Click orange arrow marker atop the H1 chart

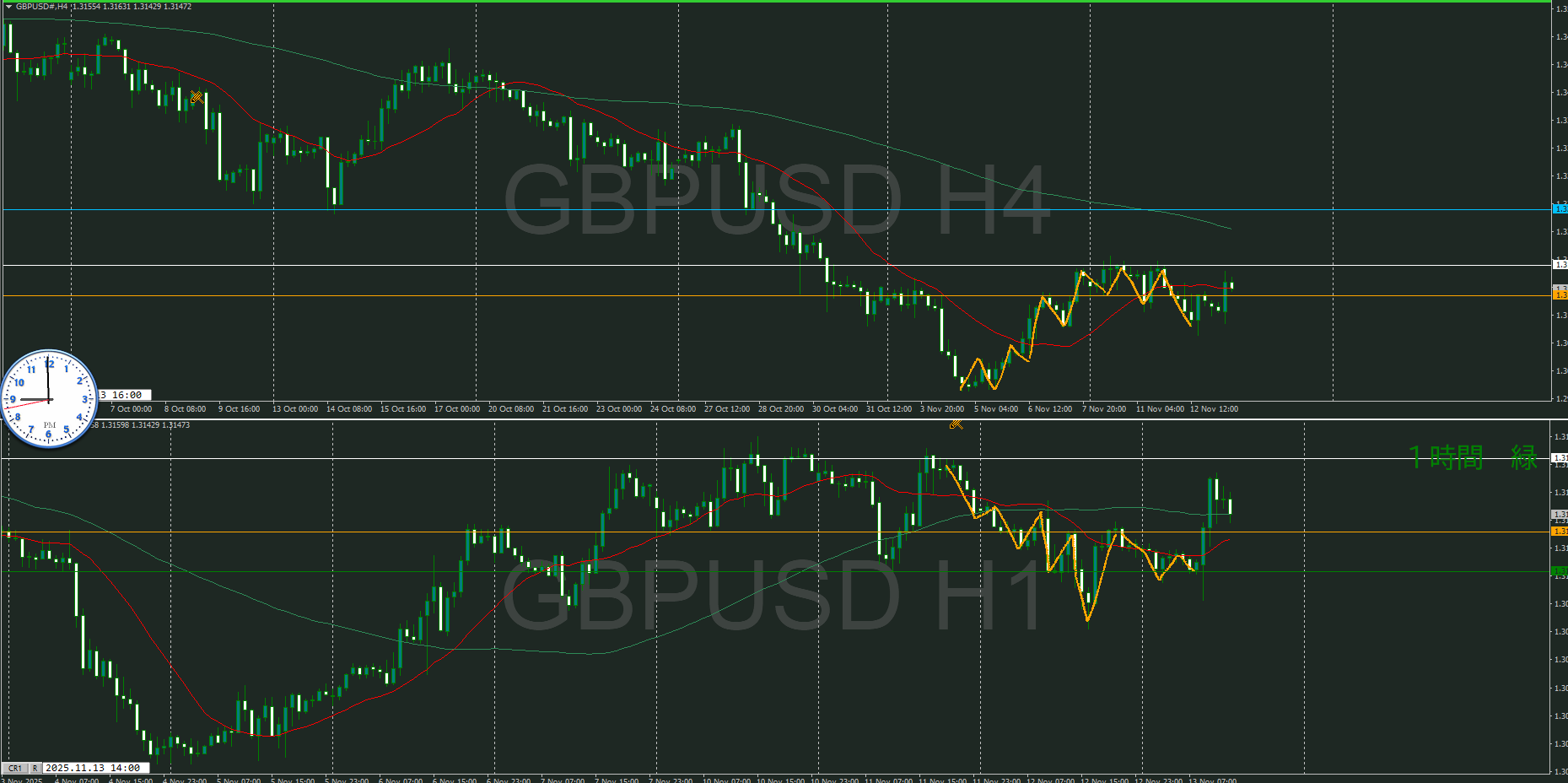956,424
